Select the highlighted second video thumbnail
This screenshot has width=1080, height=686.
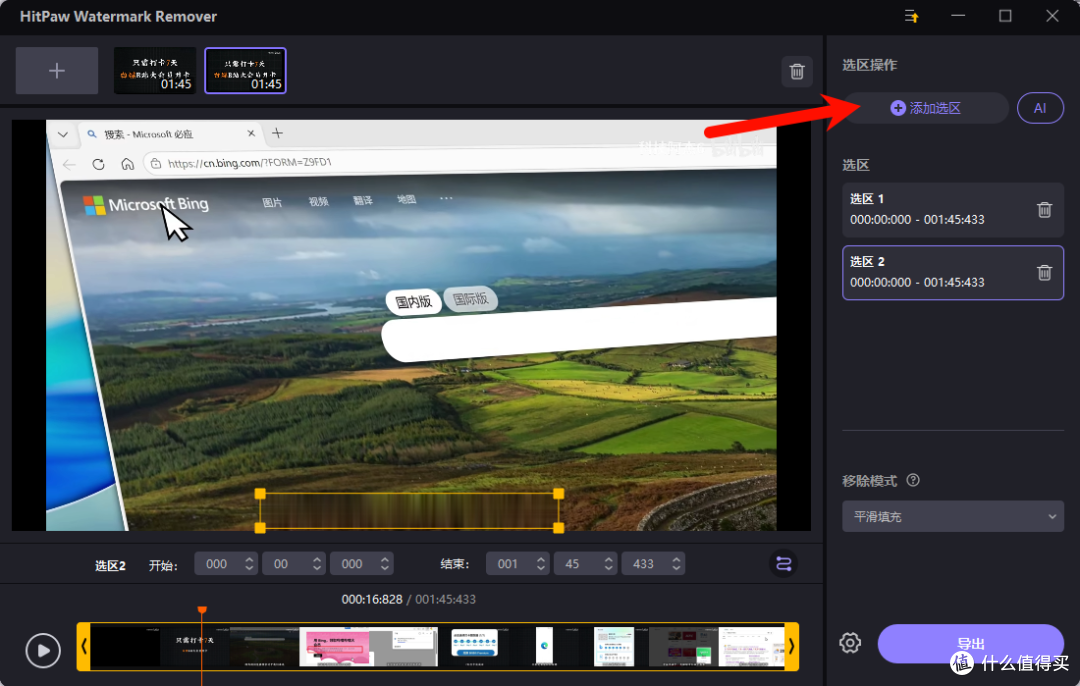(x=245, y=71)
